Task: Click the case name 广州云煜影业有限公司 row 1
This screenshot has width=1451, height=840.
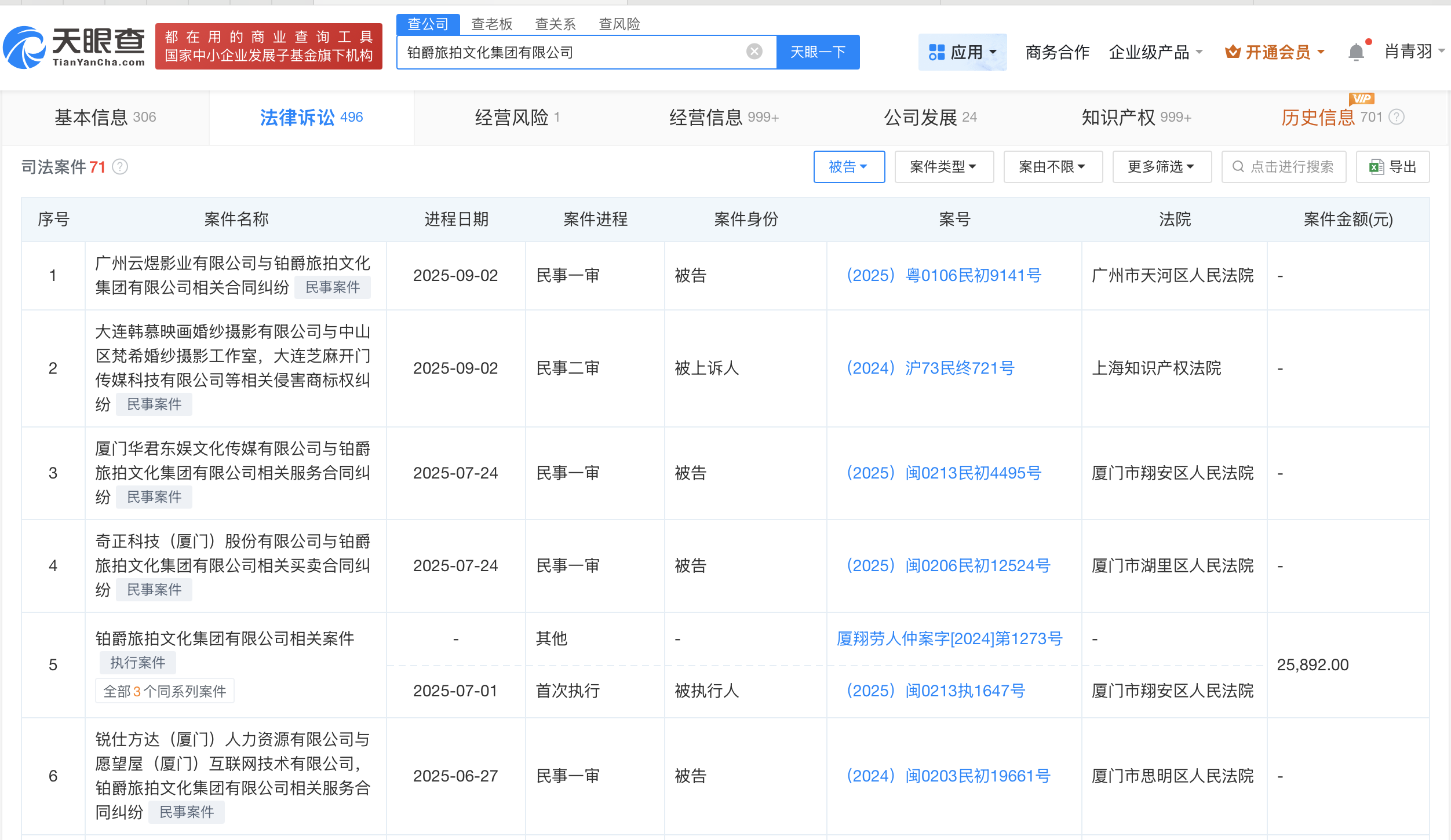Action: (x=232, y=275)
